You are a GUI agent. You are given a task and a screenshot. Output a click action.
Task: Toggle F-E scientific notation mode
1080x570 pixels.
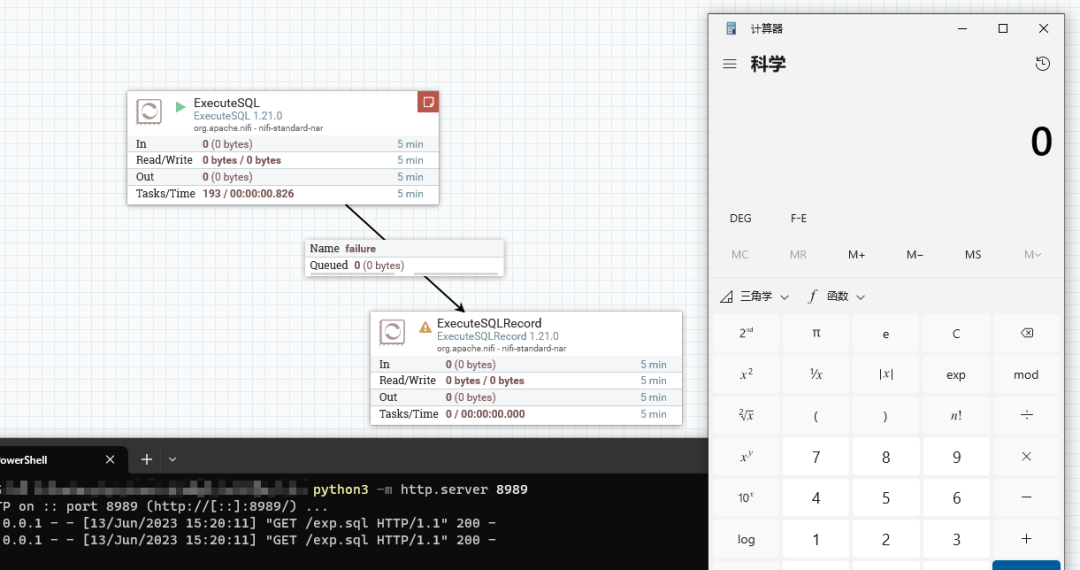pos(798,218)
